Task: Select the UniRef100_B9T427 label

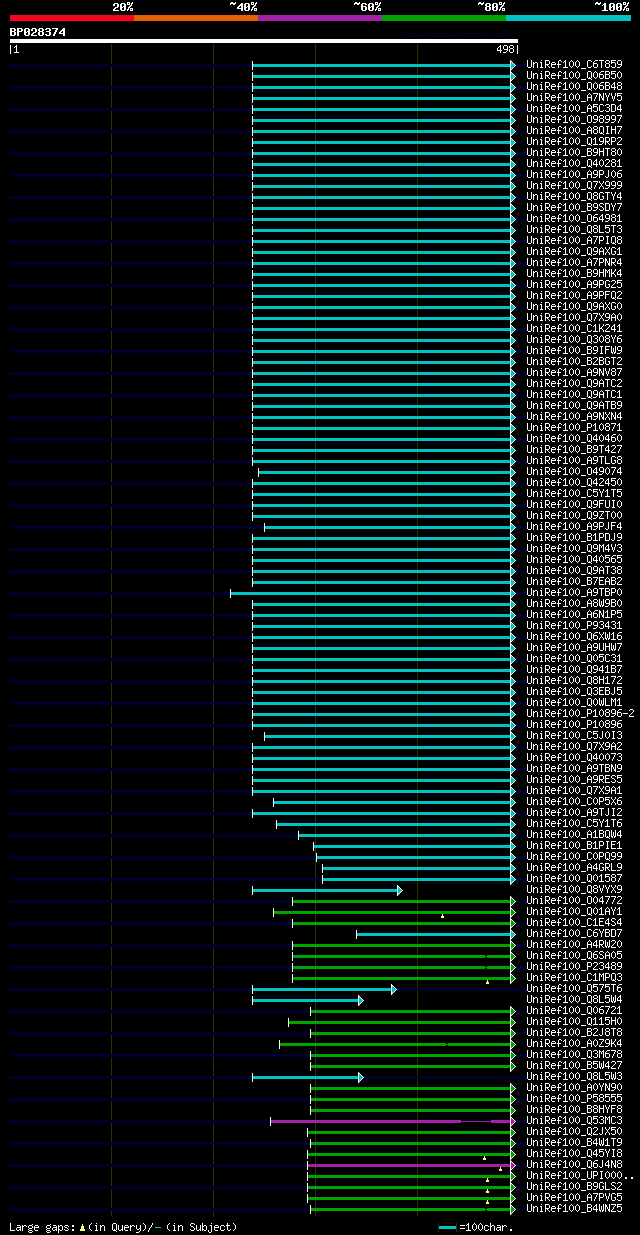Action: coord(574,449)
